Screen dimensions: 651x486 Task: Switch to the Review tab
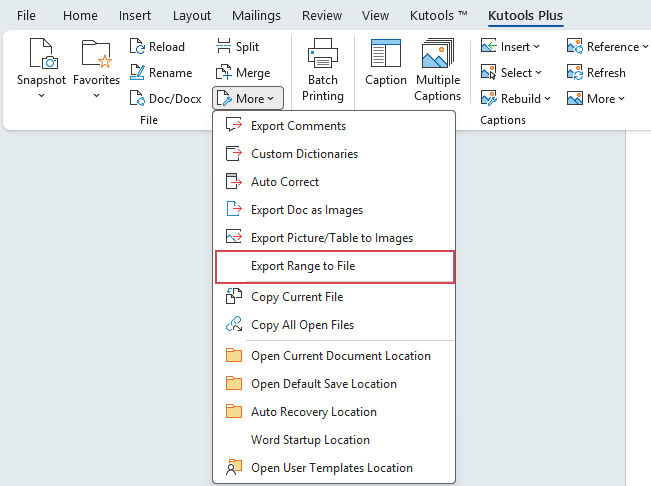tap(322, 16)
